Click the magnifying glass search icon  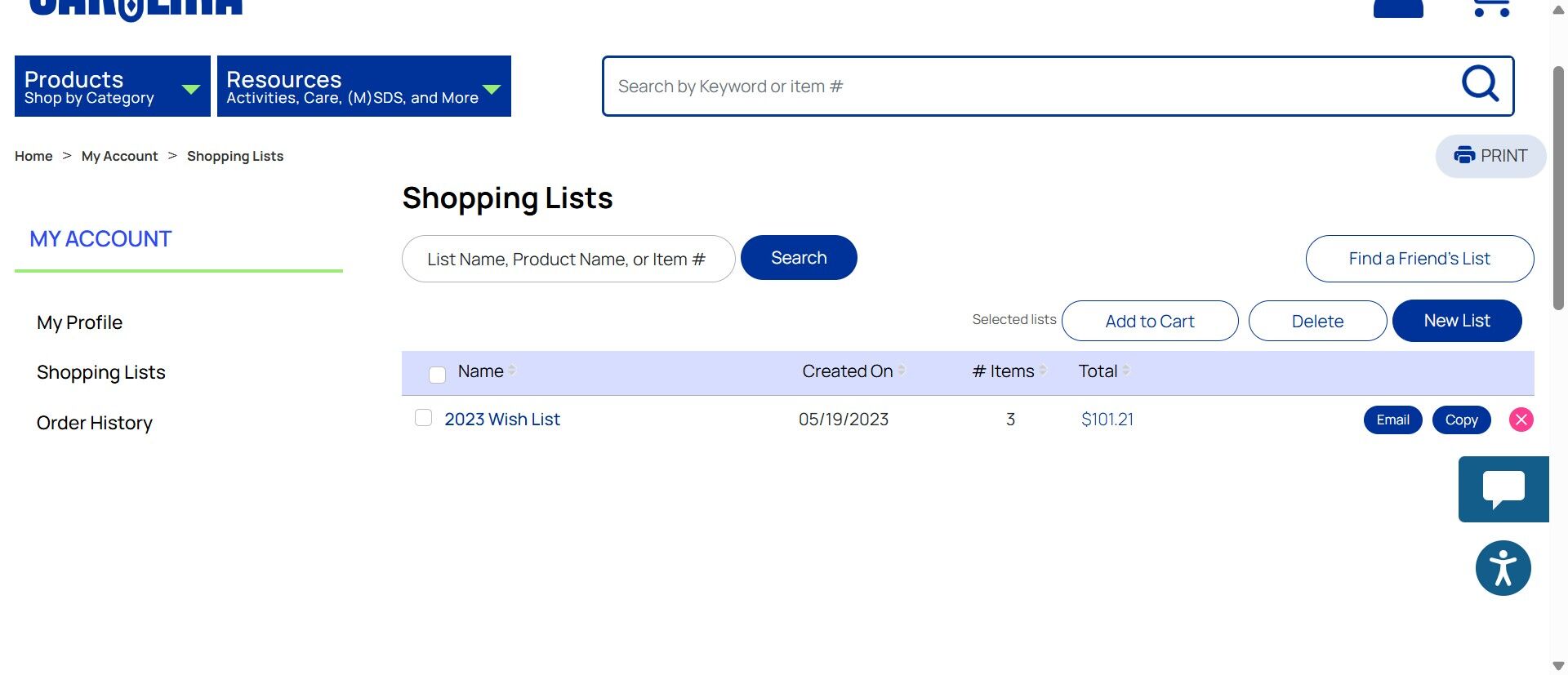tap(1479, 83)
